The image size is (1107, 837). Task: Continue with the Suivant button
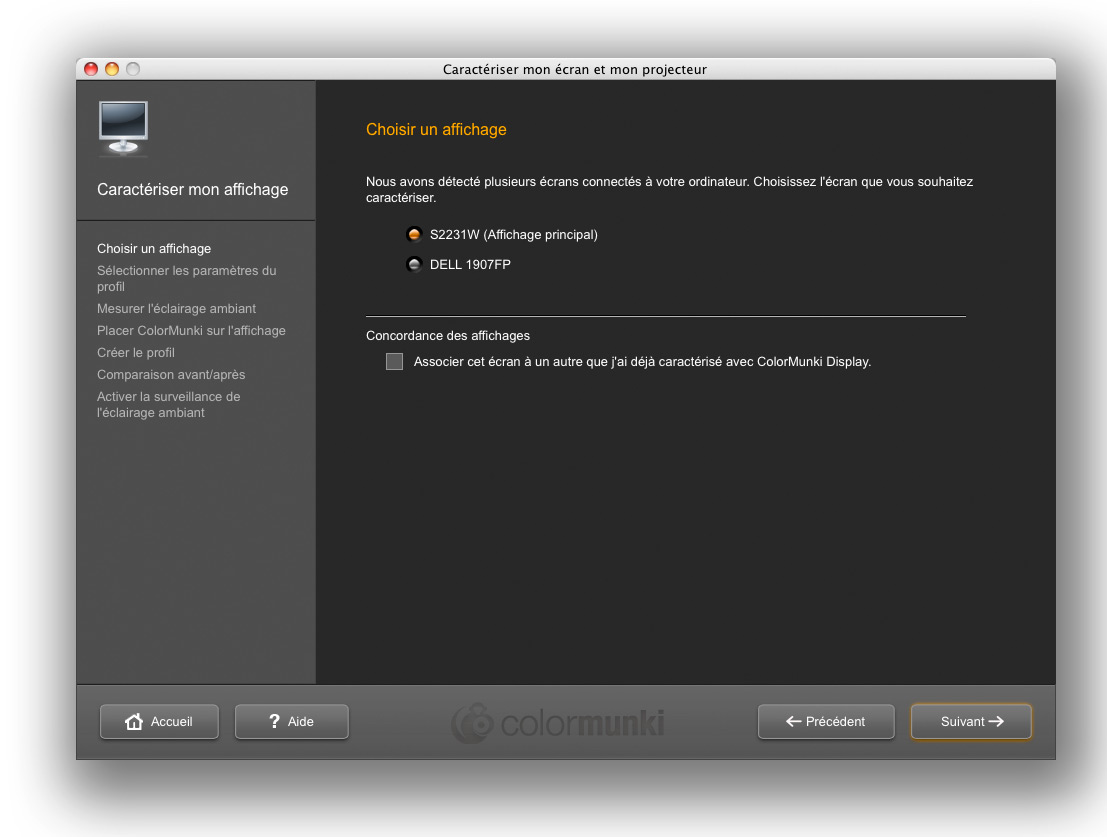971,721
